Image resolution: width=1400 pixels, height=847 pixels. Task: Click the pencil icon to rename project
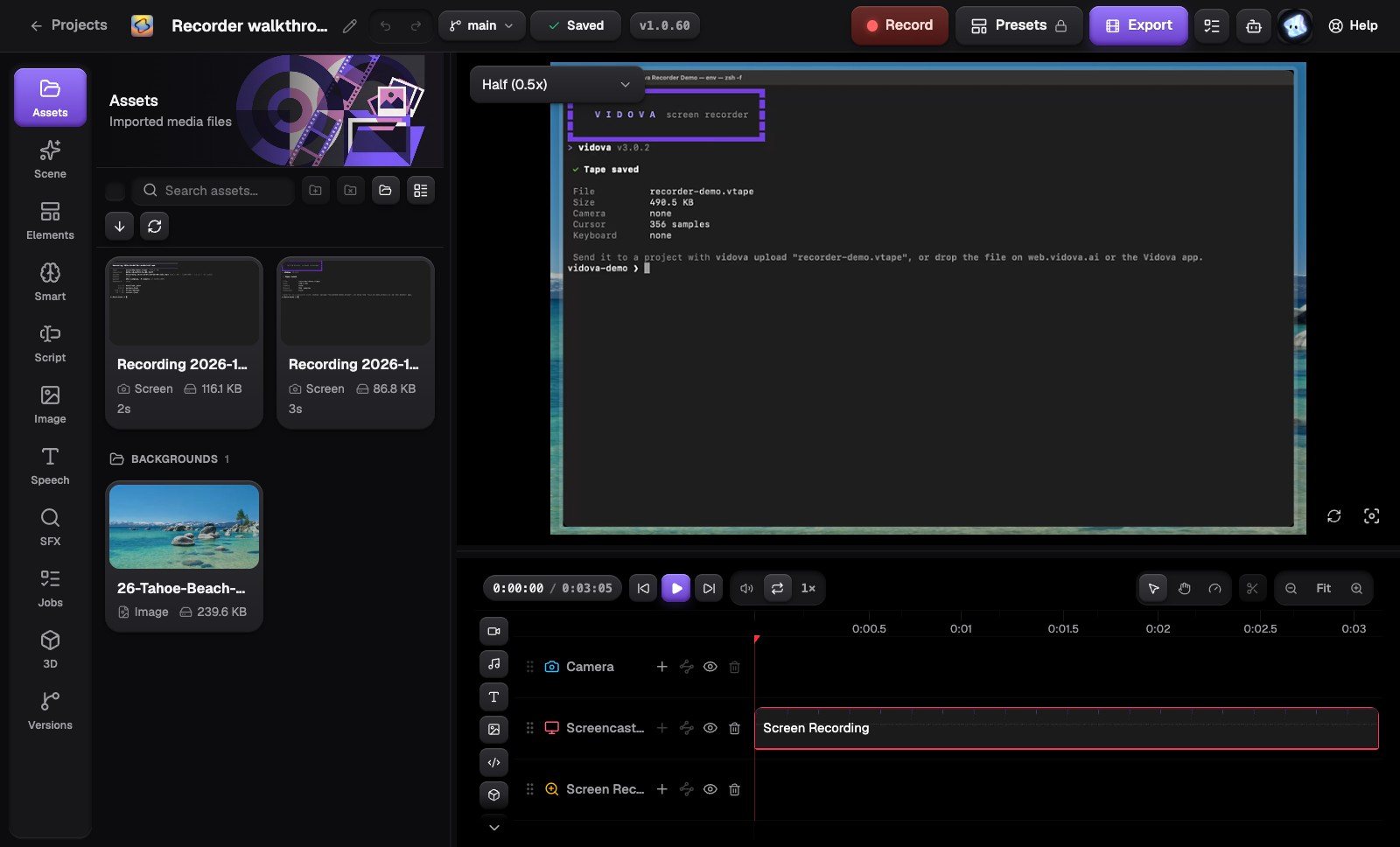349,26
